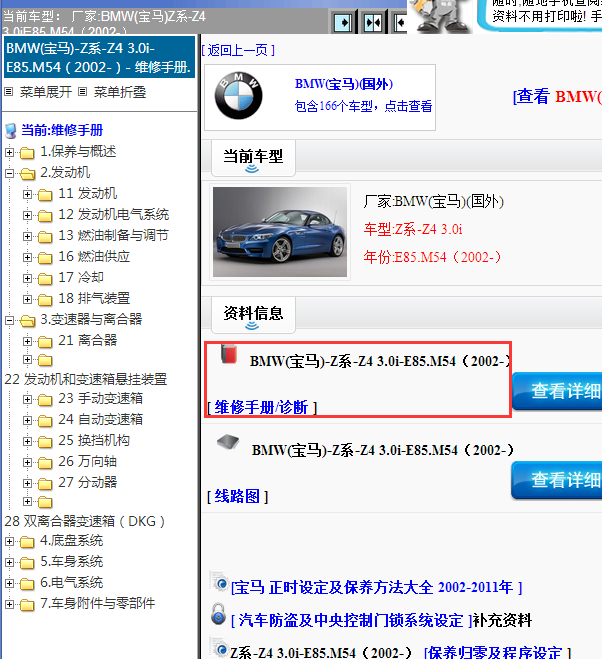The width and height of the screenshot is (602, 659).
Task: Open 22 发动机和变速箱悬挂装置 tree item
Action: tap(86, 379)
